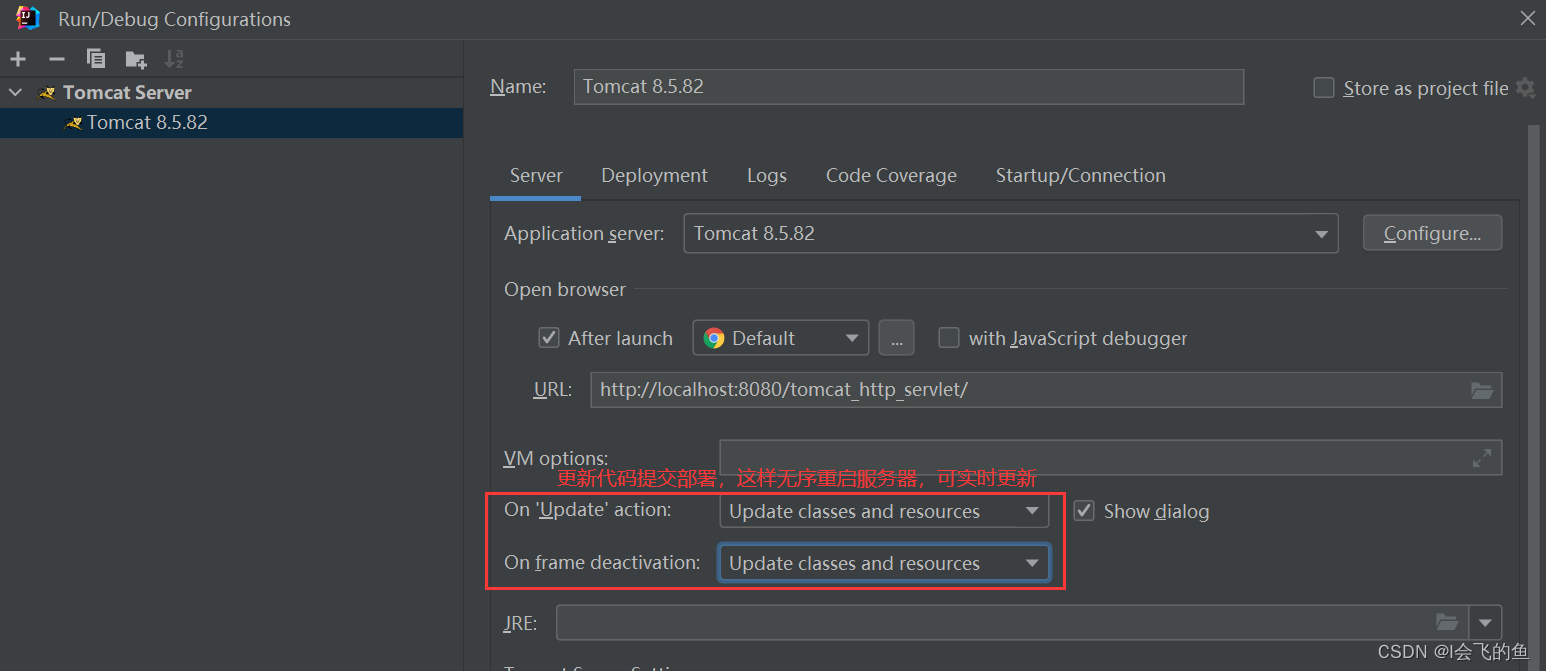Switch to the Deployment tab

coord(654,176)
